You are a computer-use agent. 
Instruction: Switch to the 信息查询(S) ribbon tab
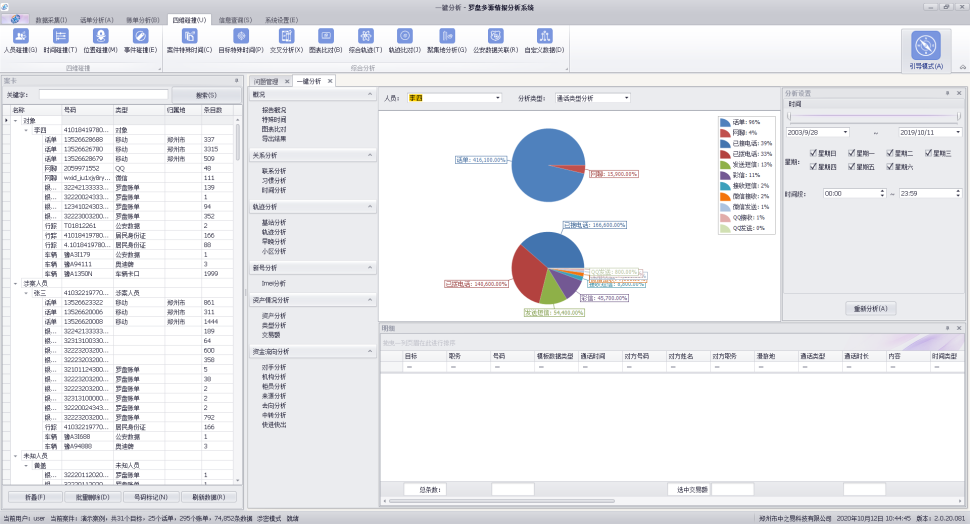[x=235, y=20]
